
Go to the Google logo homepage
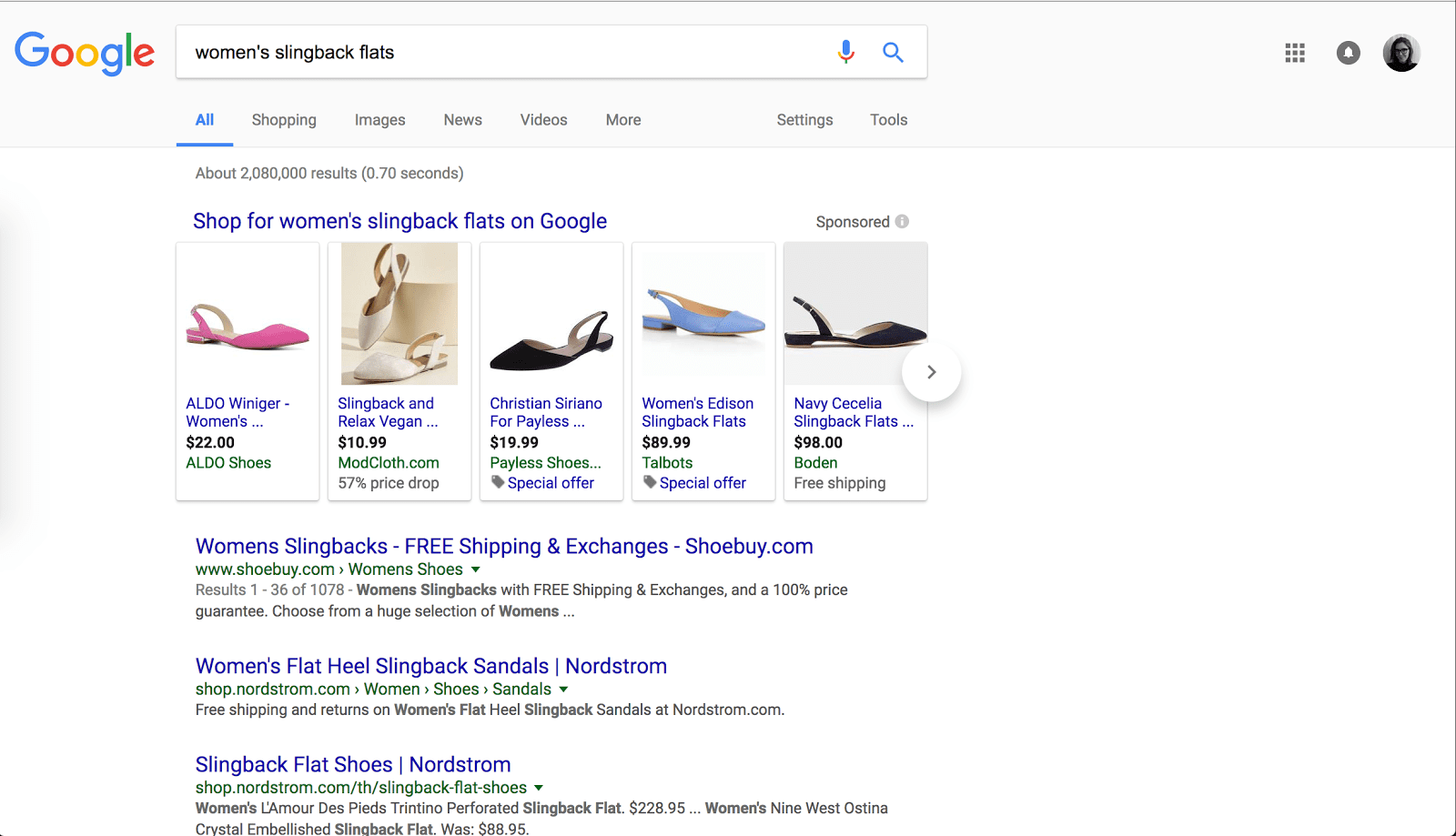tap(85, 53)
